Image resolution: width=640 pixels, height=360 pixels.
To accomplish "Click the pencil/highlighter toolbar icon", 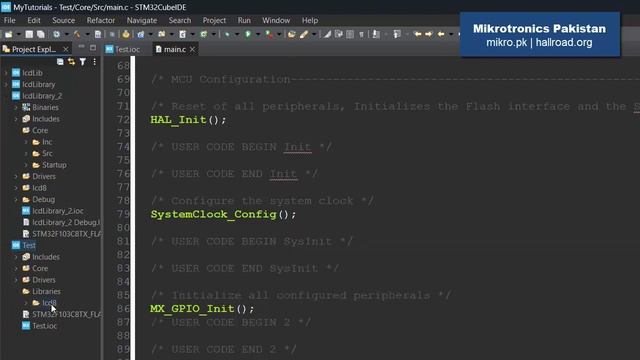I will tap(304, 35).
